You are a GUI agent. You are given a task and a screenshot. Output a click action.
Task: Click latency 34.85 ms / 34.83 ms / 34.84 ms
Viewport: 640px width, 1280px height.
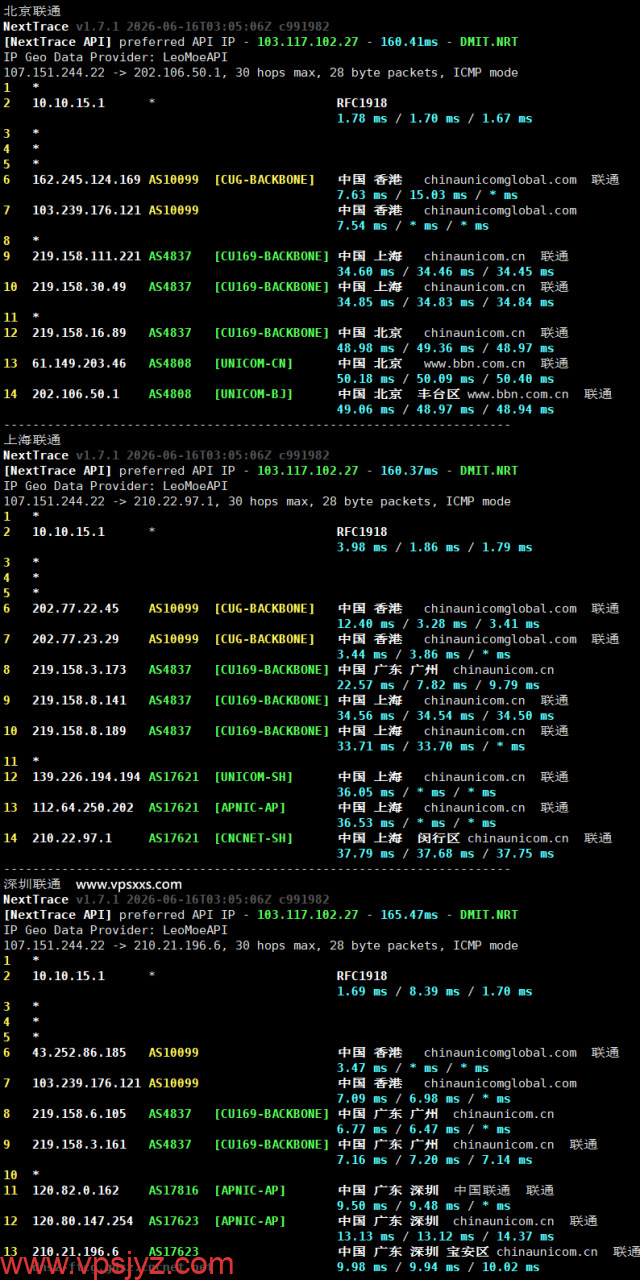click(446, 302)
